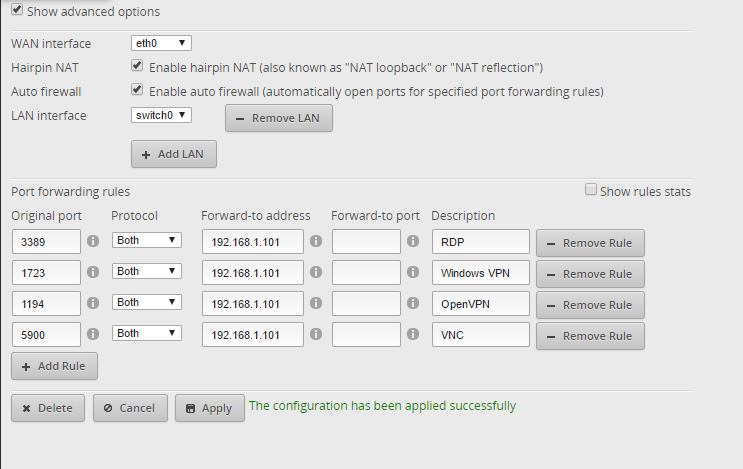Image resolution: width=743 pixels, height=469 pixels.
Task: Click info icon next to OpenVPN protocol dropdown
Action: 193,303
